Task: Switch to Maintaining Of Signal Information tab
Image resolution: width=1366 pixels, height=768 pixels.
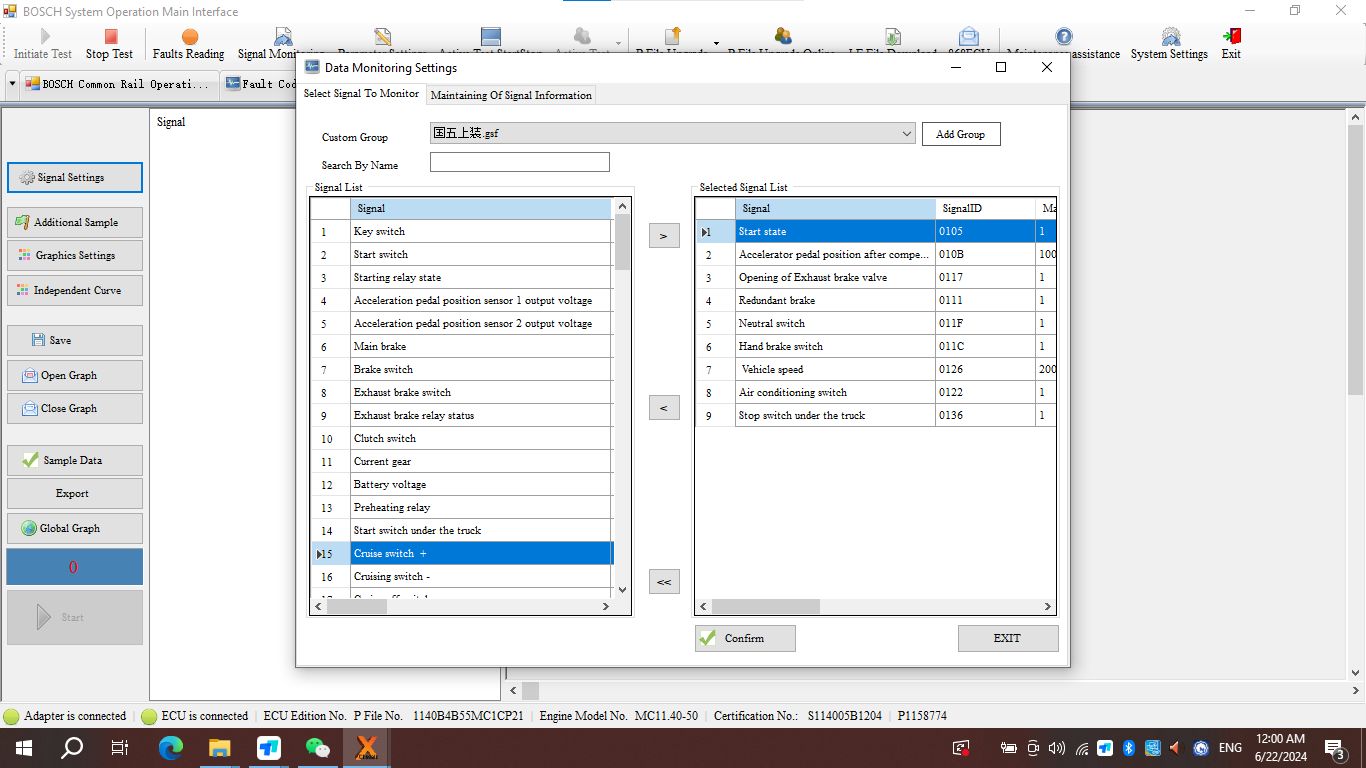Action: pyautogui.click(x=511, y=95)
